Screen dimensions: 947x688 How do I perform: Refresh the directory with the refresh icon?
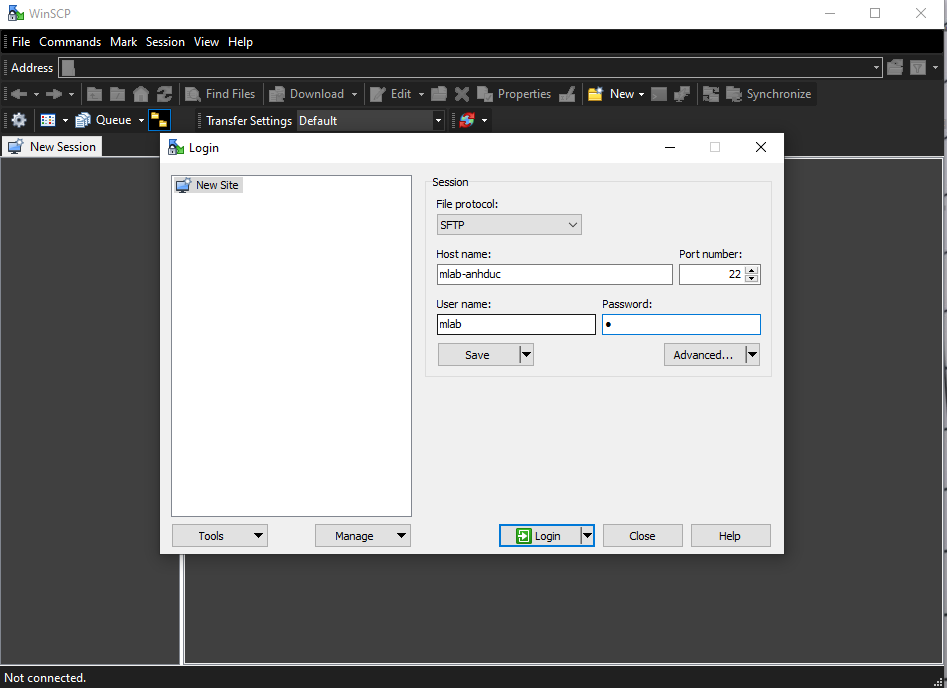164,94
